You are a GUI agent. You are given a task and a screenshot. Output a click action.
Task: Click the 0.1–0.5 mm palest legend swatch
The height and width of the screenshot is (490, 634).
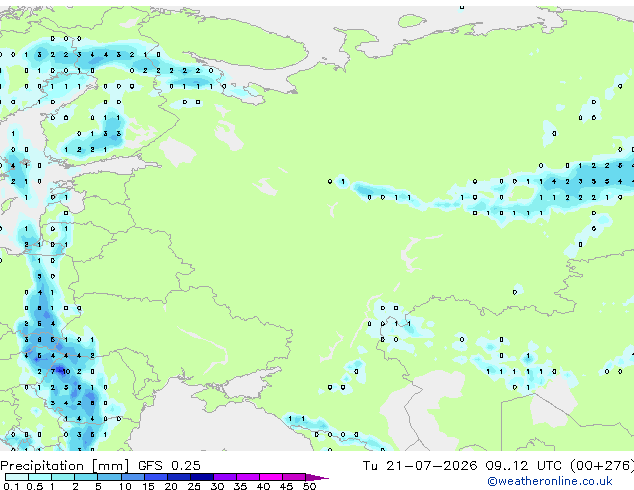click(x=17, y=477)
